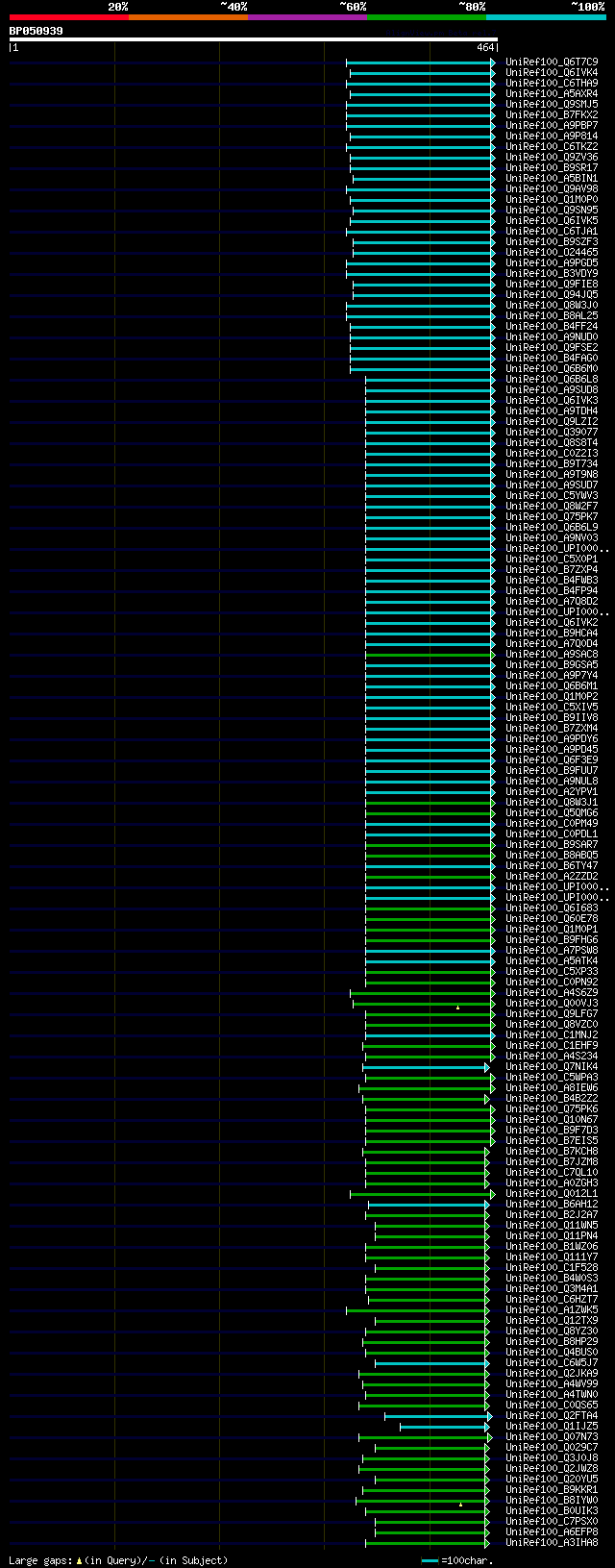This screenshot has height=1568, width=615.
Task: Click the green ~80% identity legend segment
Action: 426,17
